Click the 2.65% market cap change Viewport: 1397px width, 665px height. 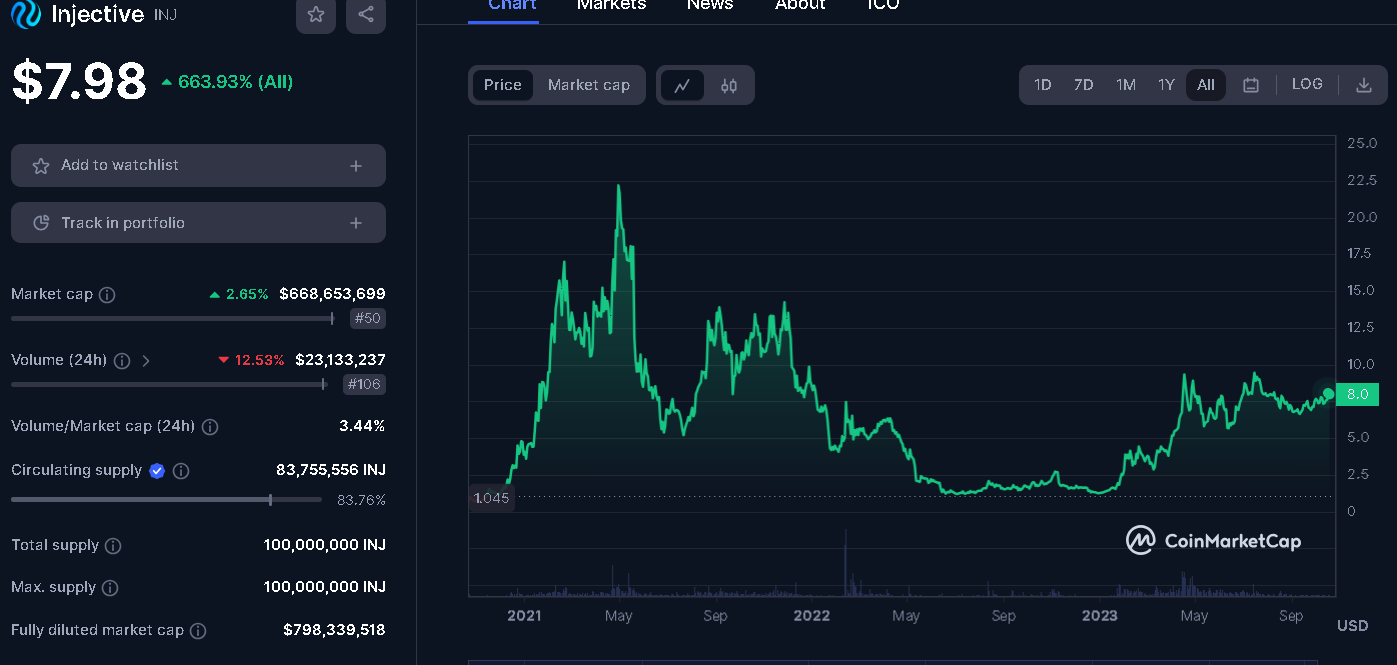(239, 294)
